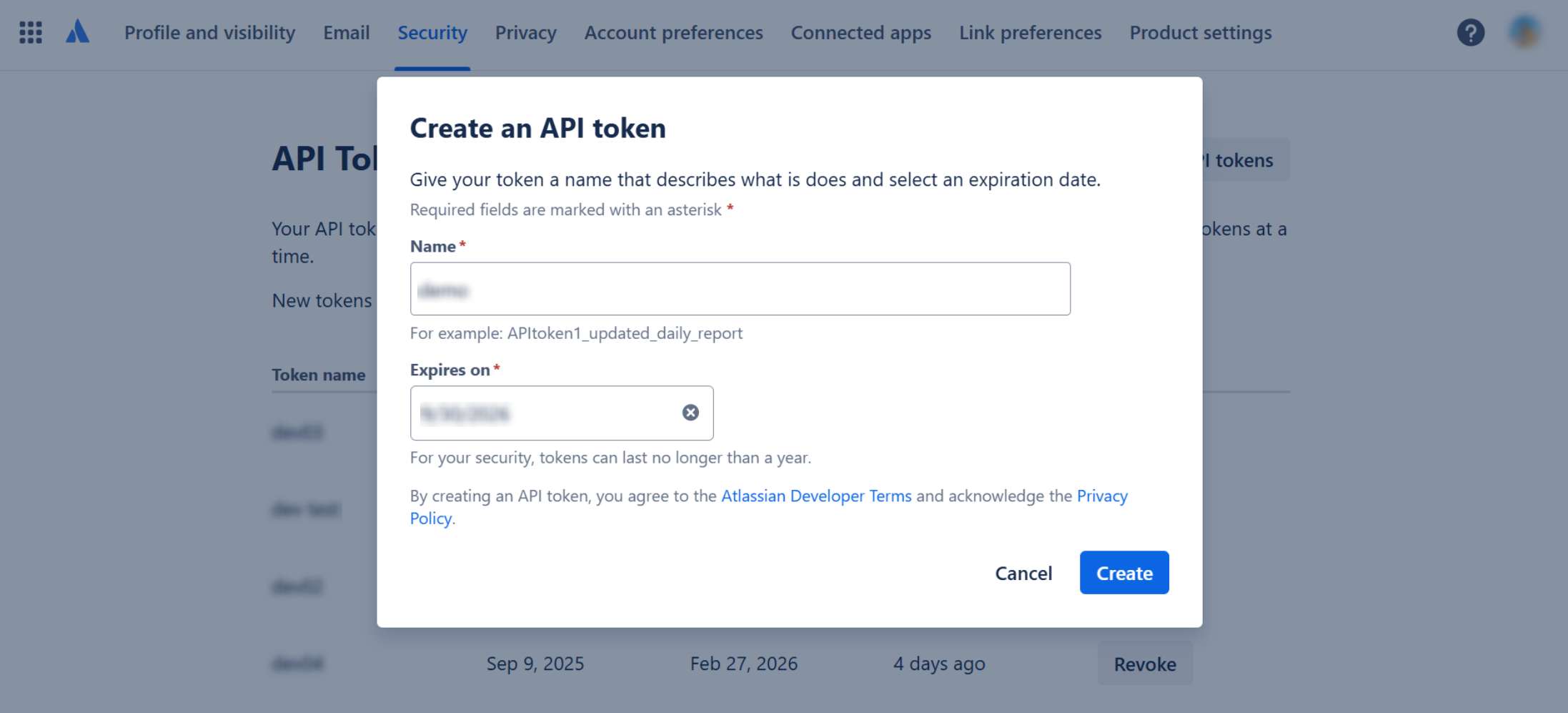Open the Atlassian Developer Terms link

click(x=815, y=496)
